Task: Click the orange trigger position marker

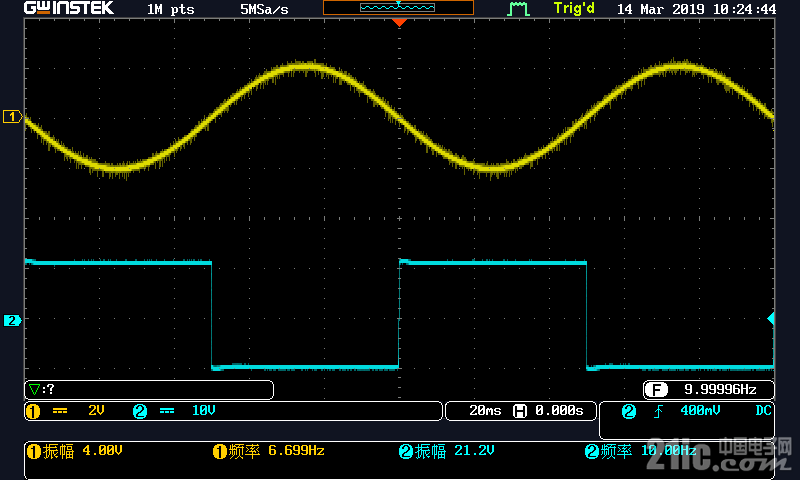Action: pos(399,22)
